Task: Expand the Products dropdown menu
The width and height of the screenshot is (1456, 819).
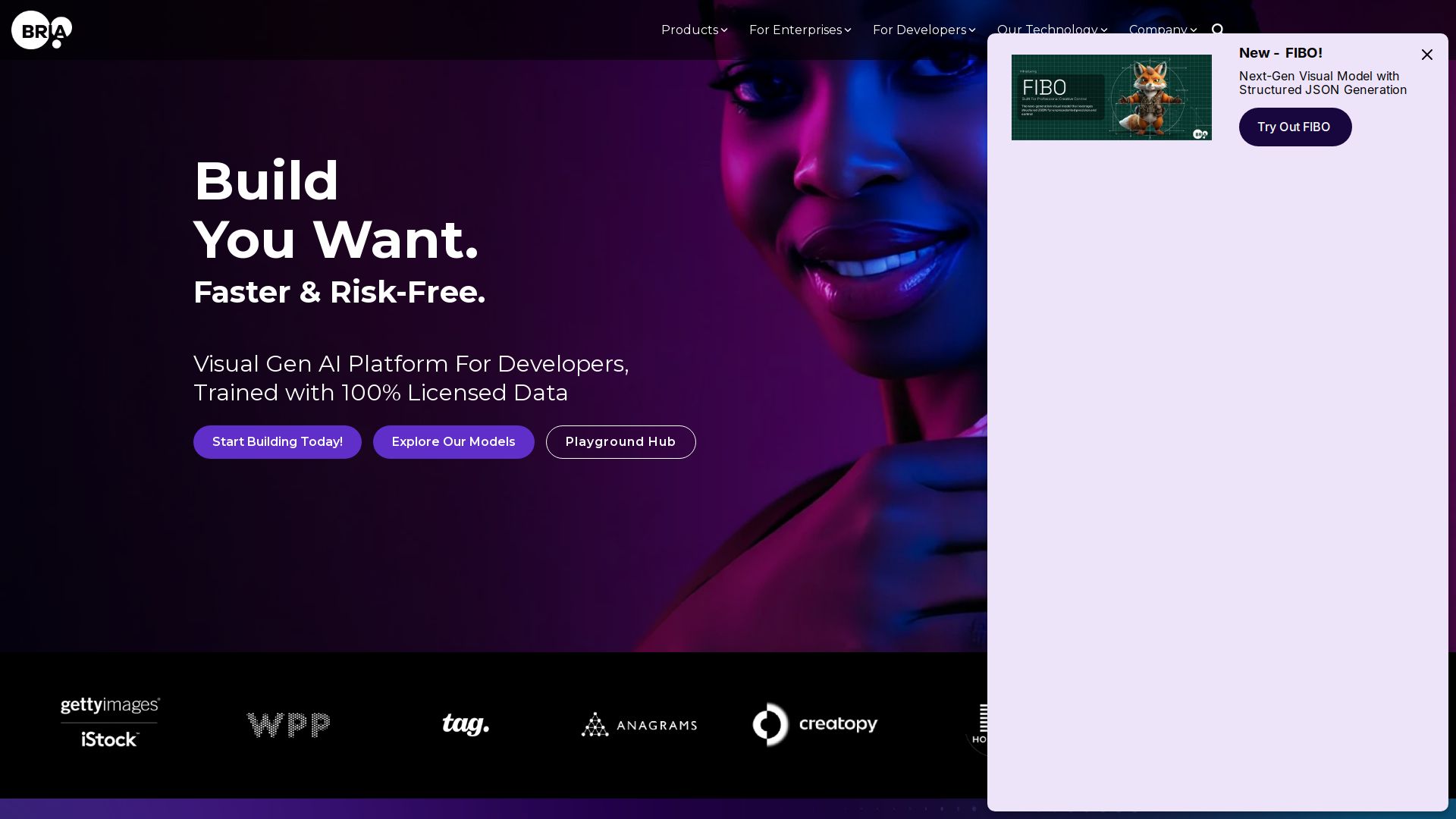Action: pyautogui.click(x=694, y=30)
